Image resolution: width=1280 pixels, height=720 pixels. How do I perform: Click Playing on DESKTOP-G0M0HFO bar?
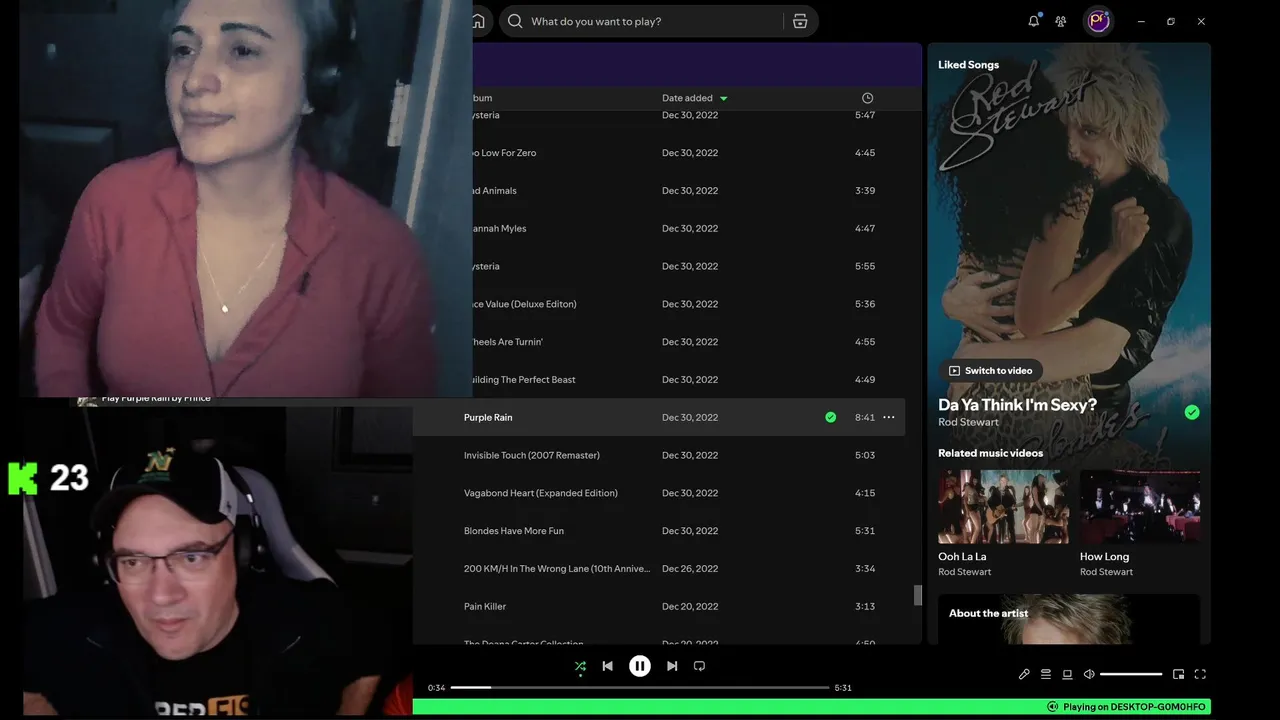point(812,707)
